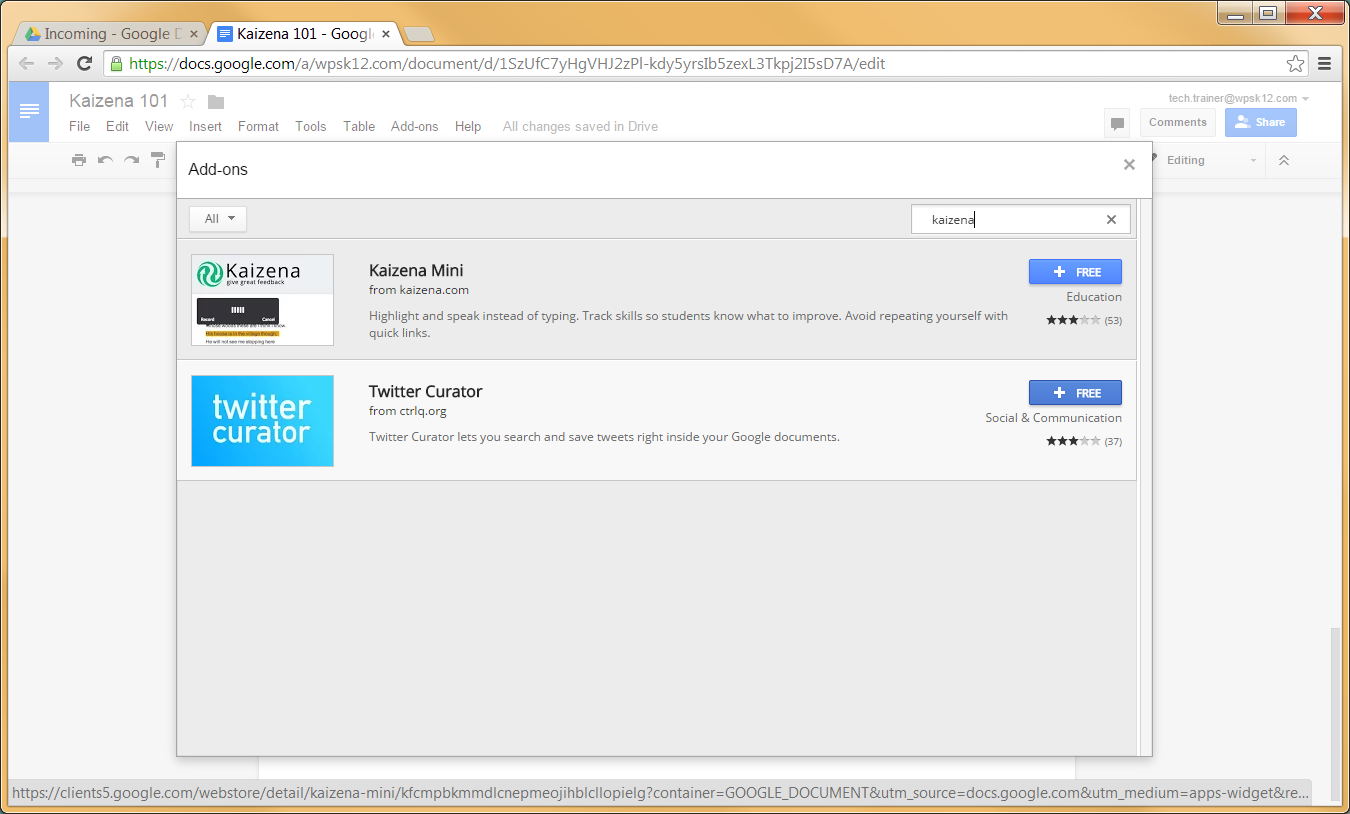Open the Tools menu

pyautogui.click(x=311, y=126)
